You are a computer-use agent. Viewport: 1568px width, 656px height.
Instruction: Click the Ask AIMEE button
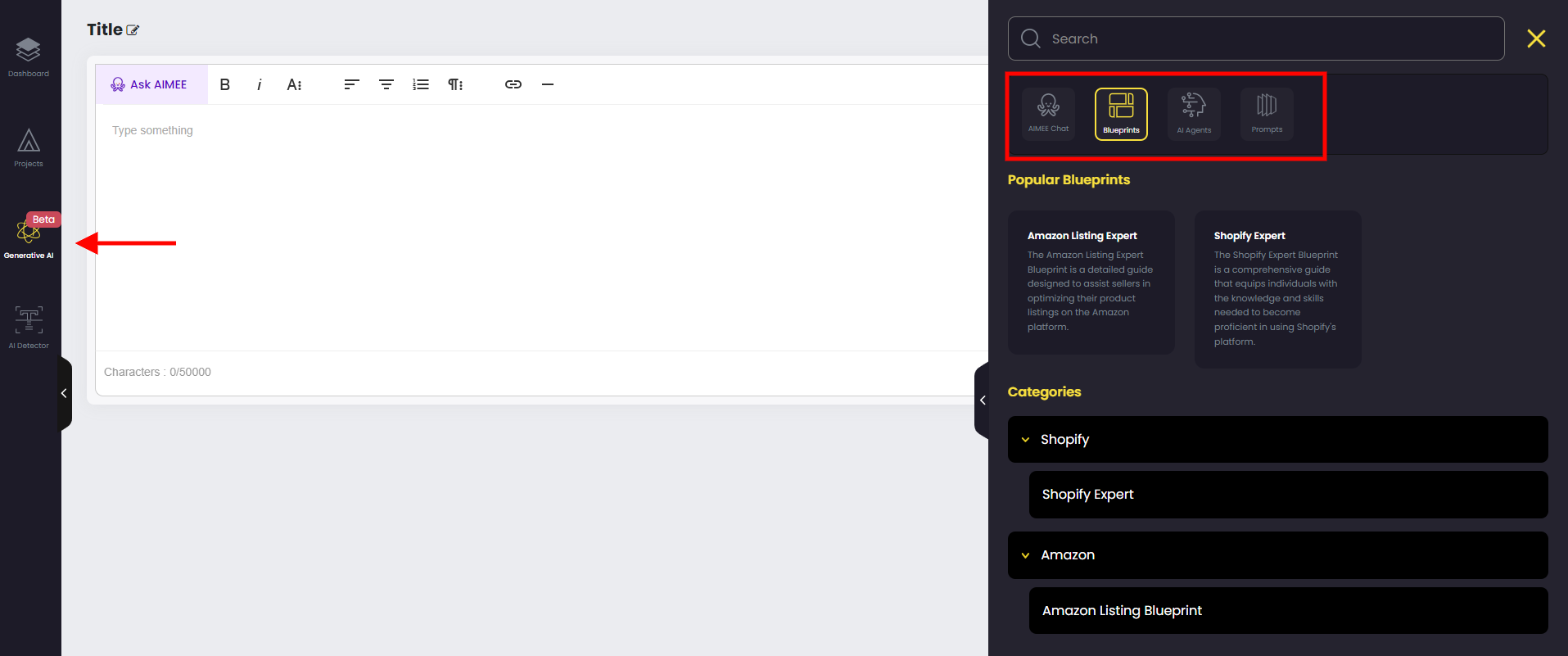coord(151,84)
